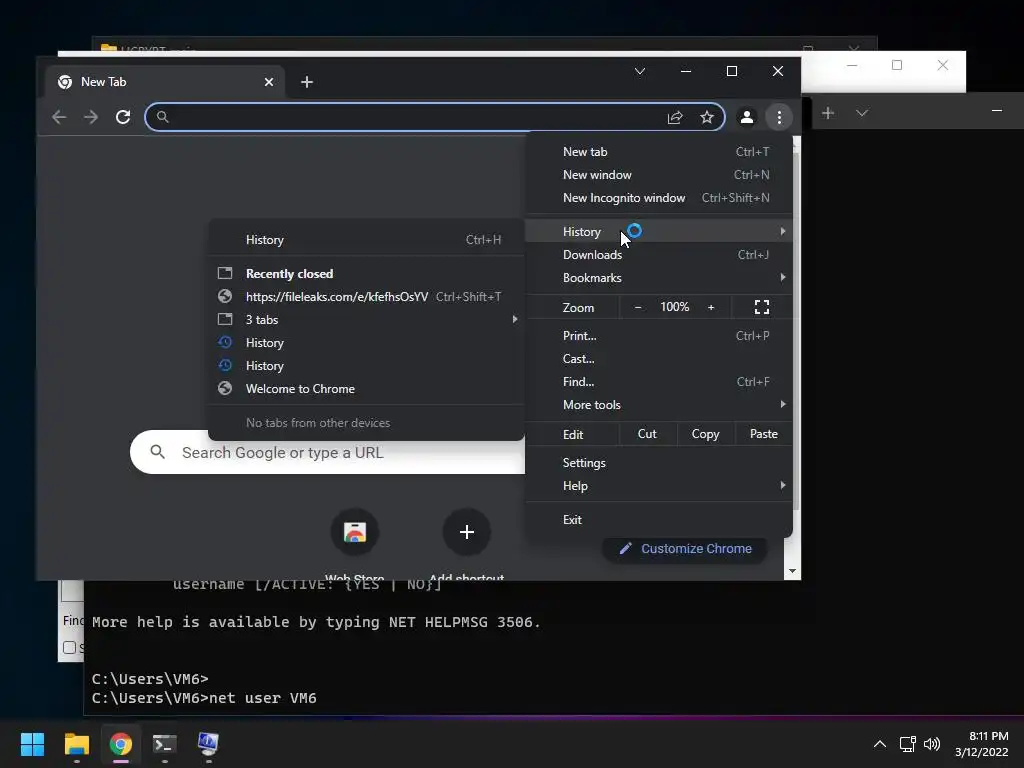Click the three-dot Chrome menu icon
1024x768 pixels.
[779, 117]
